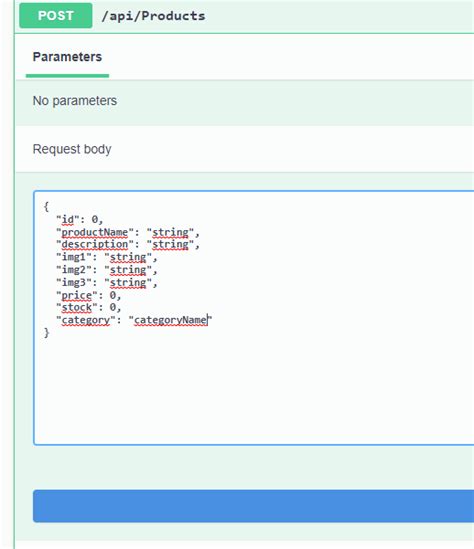
Task: Place cursor on the "id" key
Action: click(70, 220)
